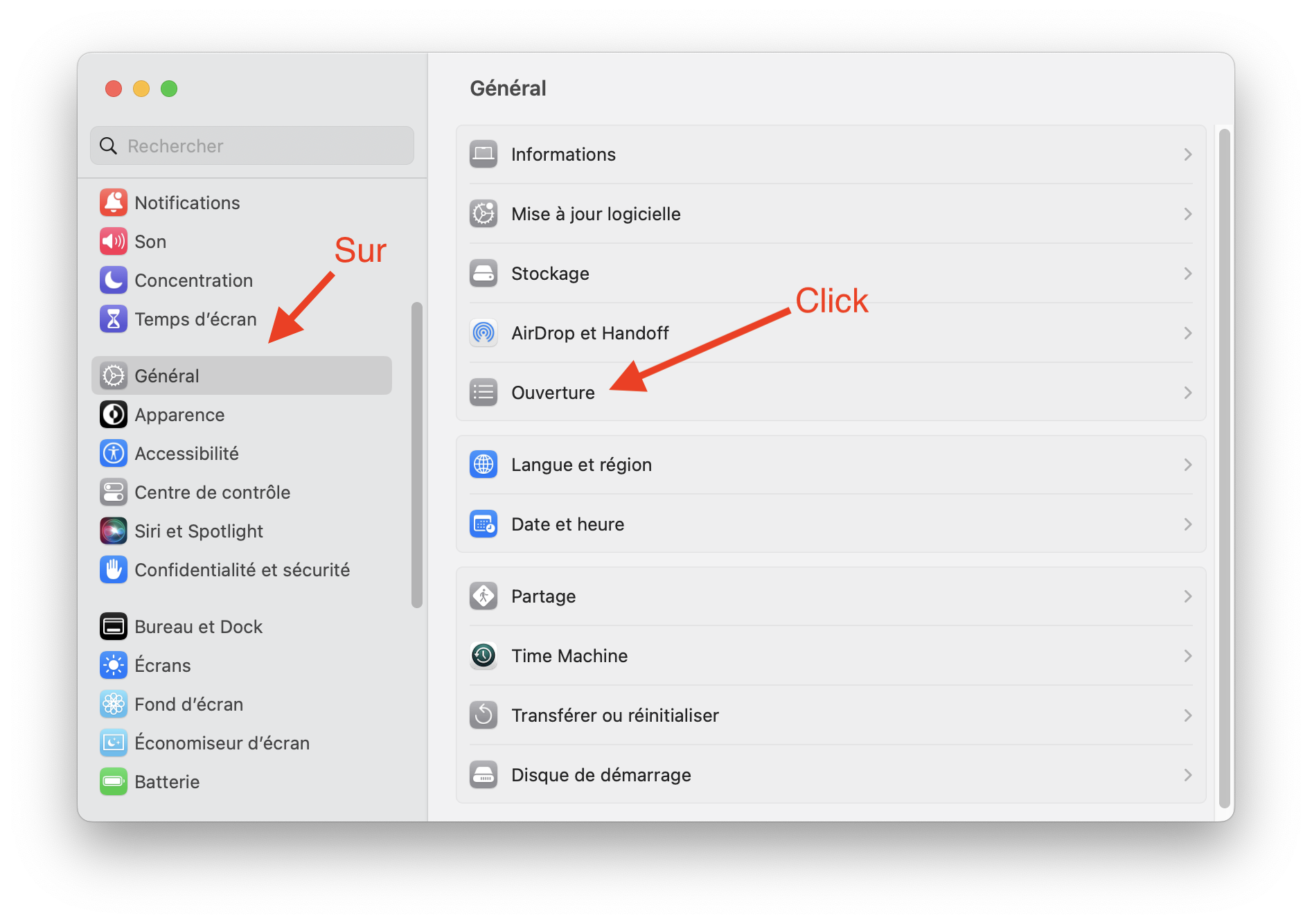Click the sidebar vertical scrollbar
Screen dimensions: 1312x924
(417, 454)
